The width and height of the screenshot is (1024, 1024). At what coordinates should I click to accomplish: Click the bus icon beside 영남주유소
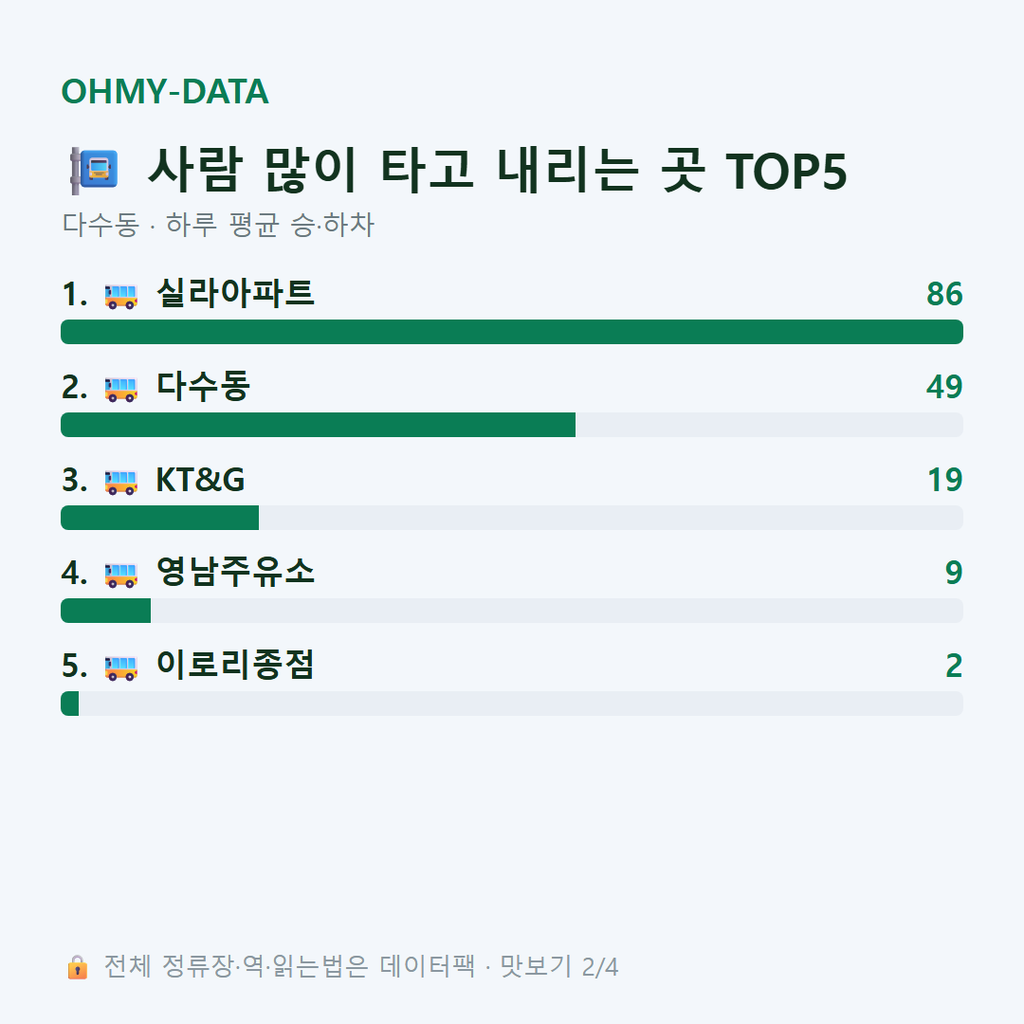pyautogui.click(x=121, y=575)
